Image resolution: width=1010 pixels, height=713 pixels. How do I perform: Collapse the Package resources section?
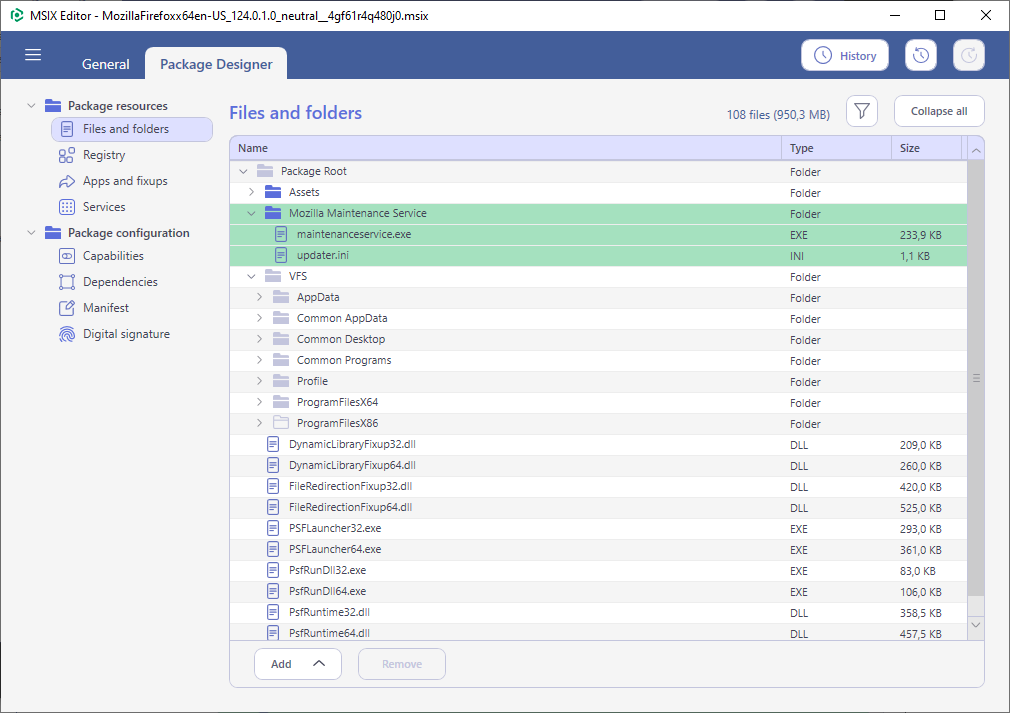(x=31, y=106)
